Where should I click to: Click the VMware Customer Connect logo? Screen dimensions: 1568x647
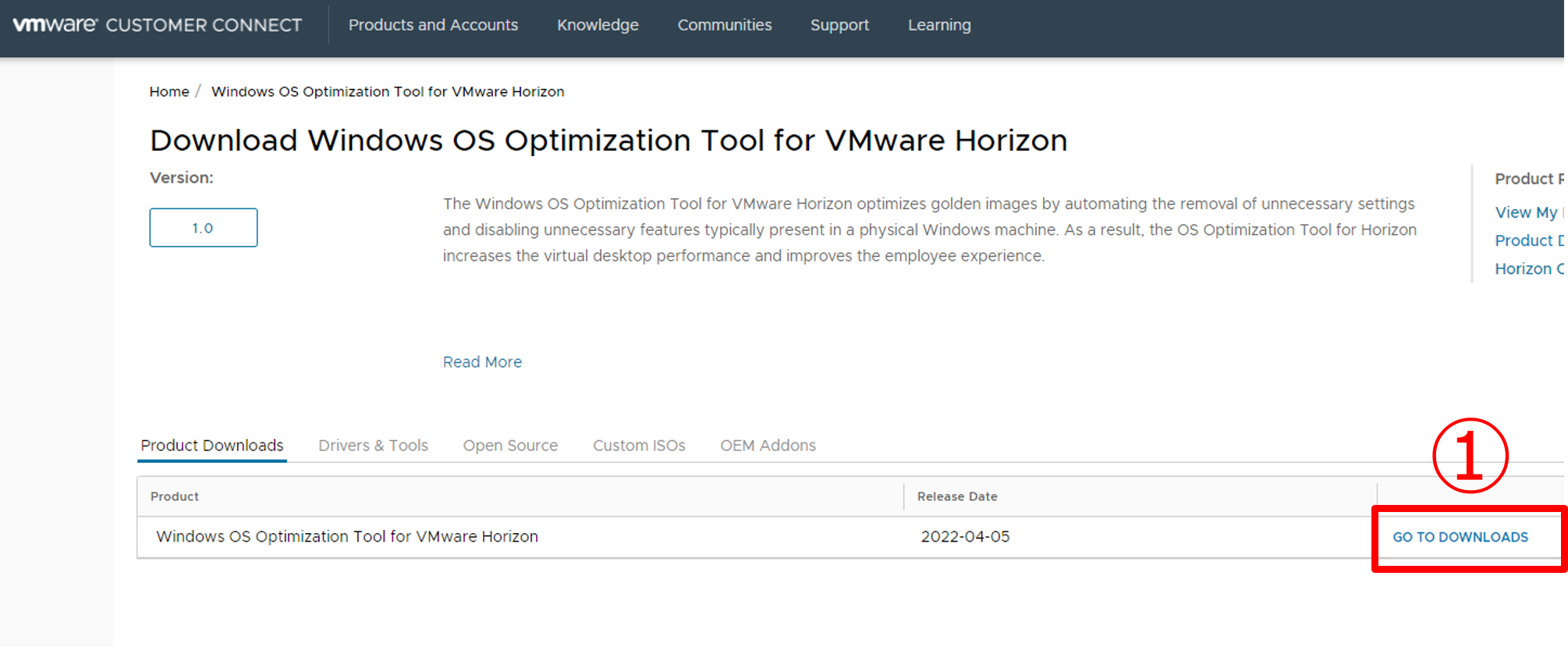157,25
